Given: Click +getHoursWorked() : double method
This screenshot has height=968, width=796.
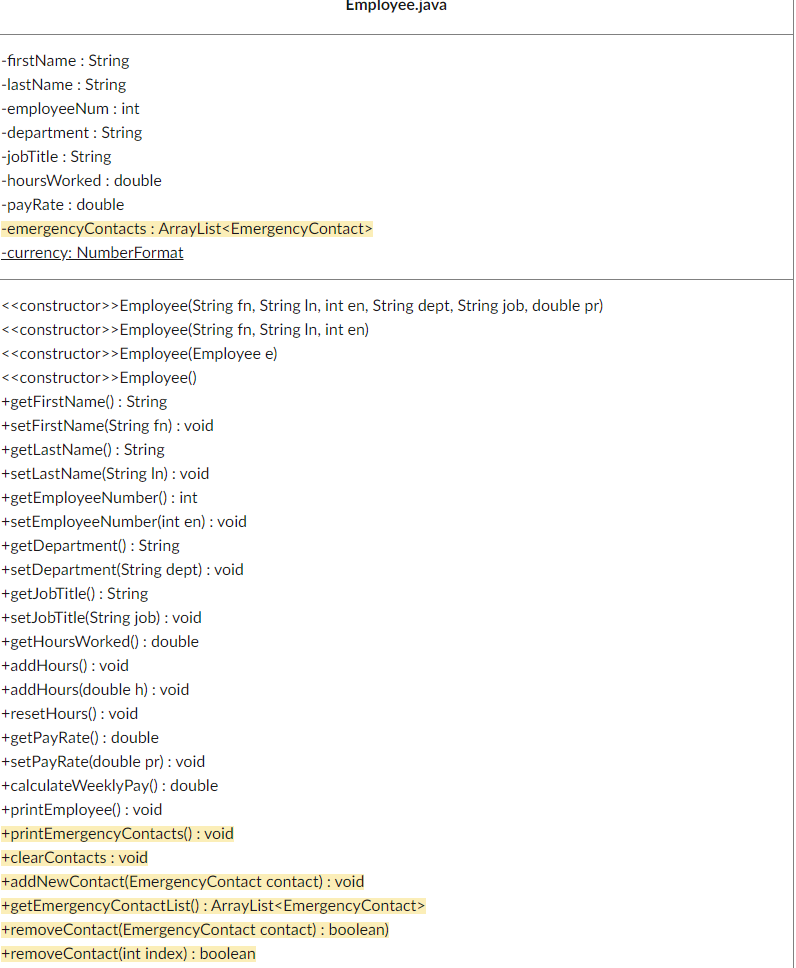Looking at the screenshot, I should tap(100, 643).
